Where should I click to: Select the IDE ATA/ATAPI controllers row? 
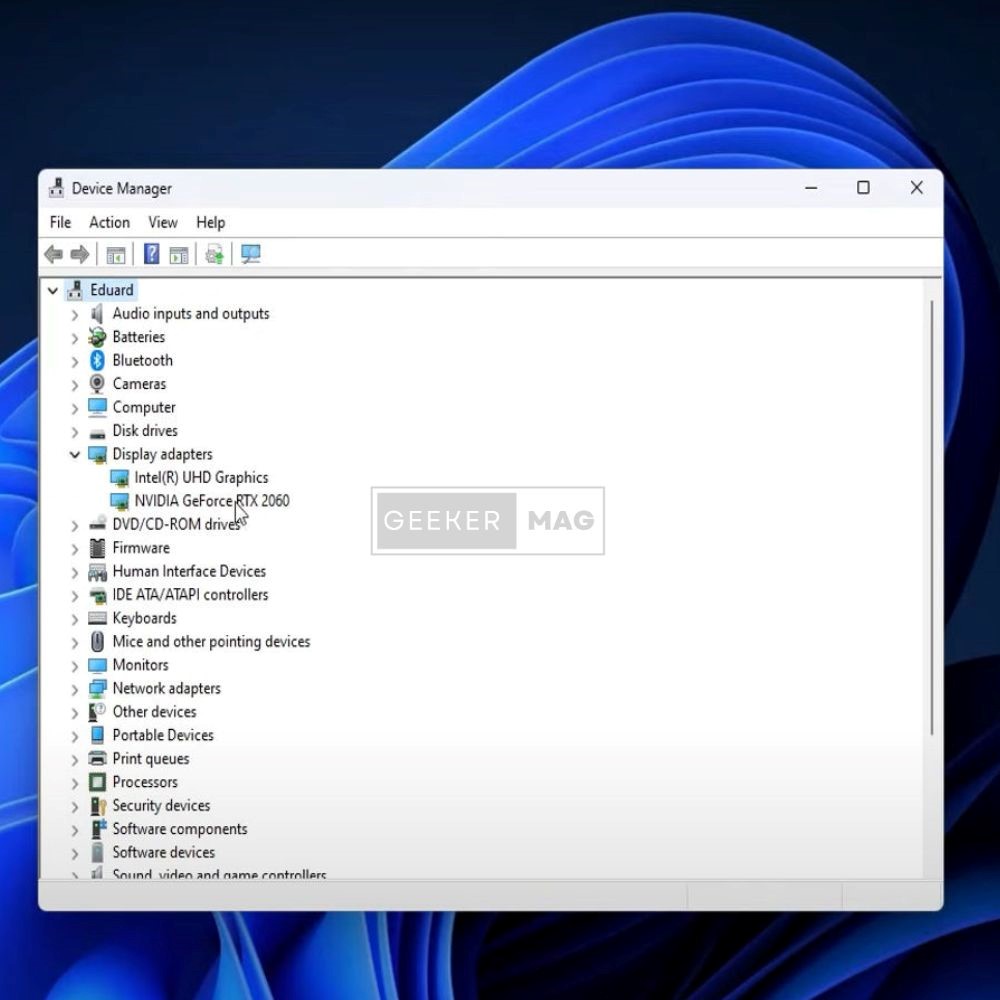coord(190,595)
